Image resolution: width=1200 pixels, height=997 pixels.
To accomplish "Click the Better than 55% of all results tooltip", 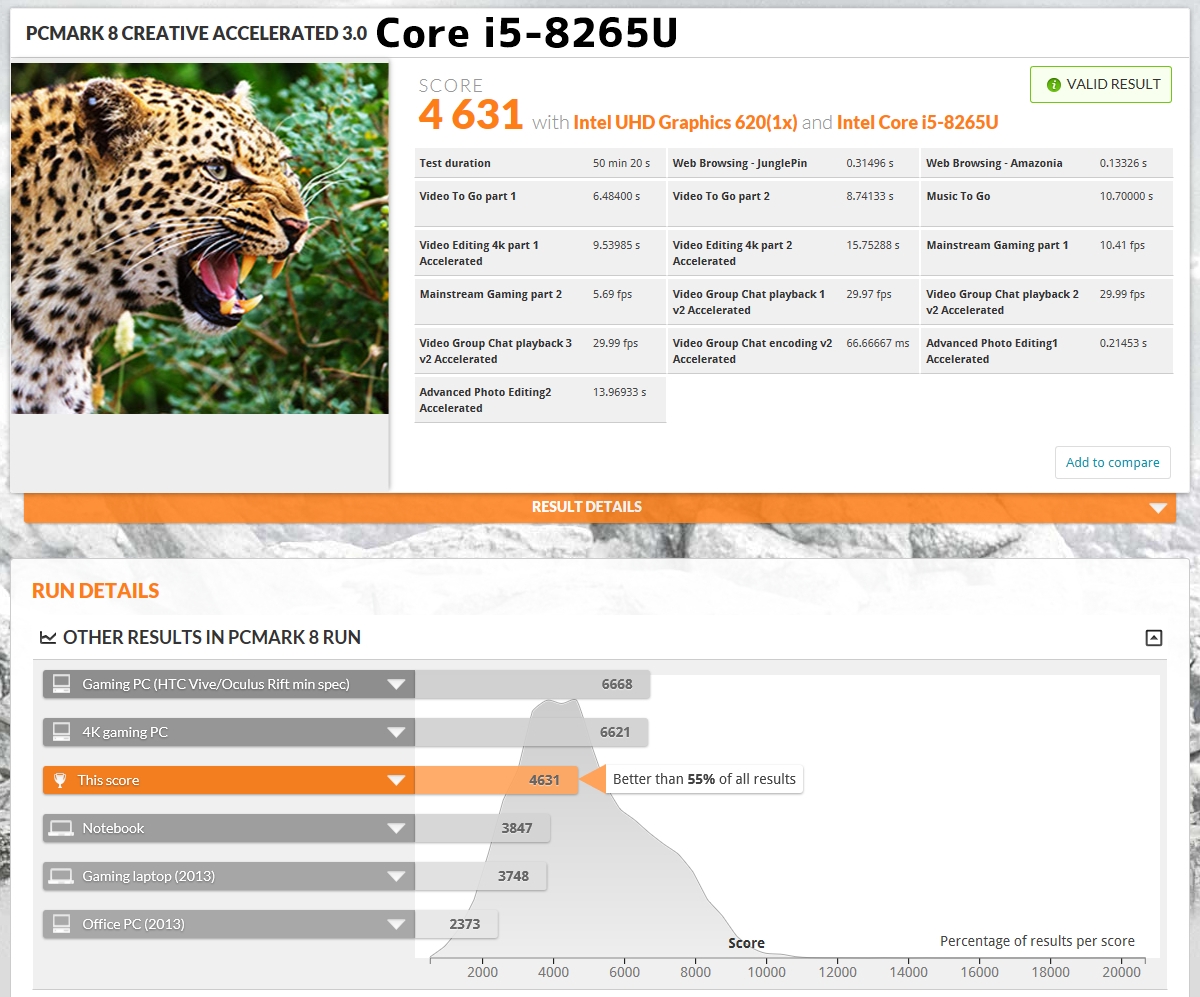I will pyautogui.click(x=704, y=779).
